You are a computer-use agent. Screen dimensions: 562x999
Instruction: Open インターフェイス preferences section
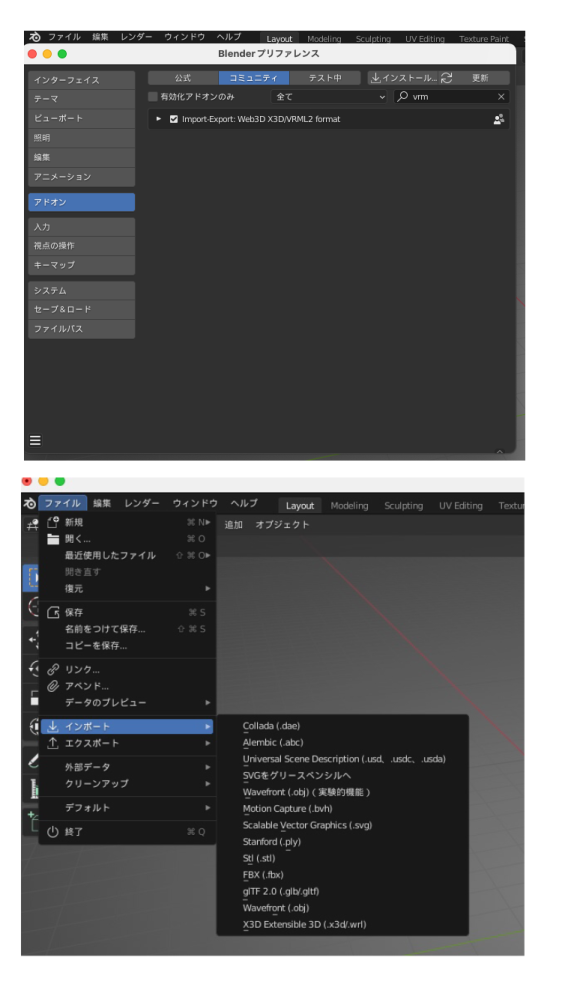(x=82, y=80)
